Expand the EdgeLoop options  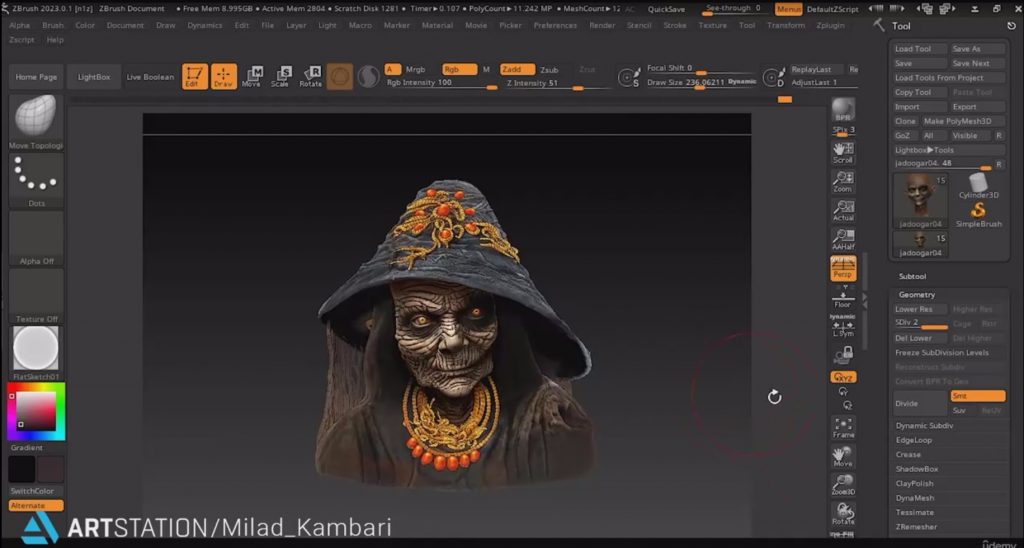(x=914, y=440)
